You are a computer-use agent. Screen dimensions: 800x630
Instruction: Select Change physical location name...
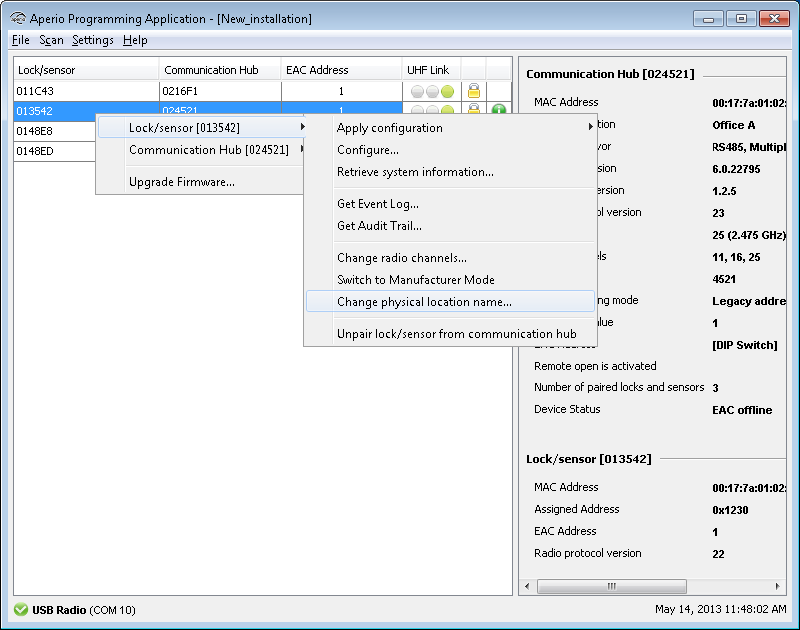click(451, 301)
